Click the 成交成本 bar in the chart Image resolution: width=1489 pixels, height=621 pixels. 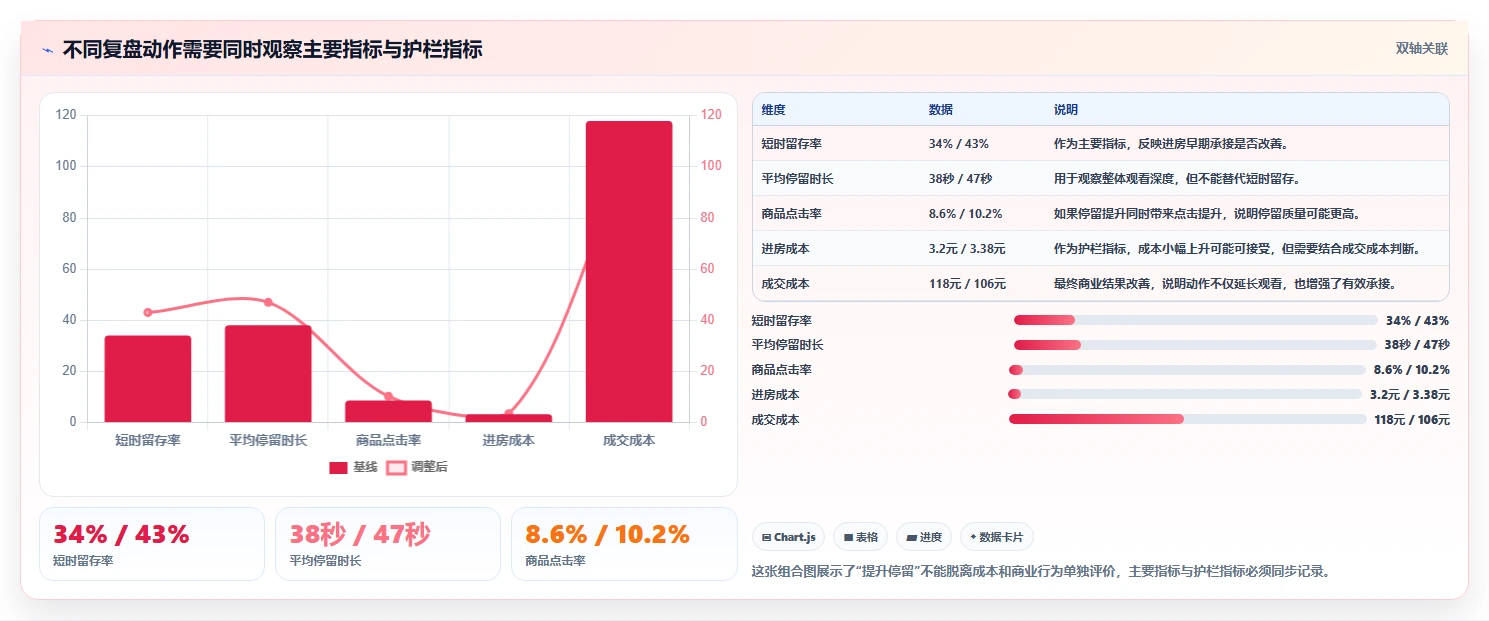(x=629, y=271)
